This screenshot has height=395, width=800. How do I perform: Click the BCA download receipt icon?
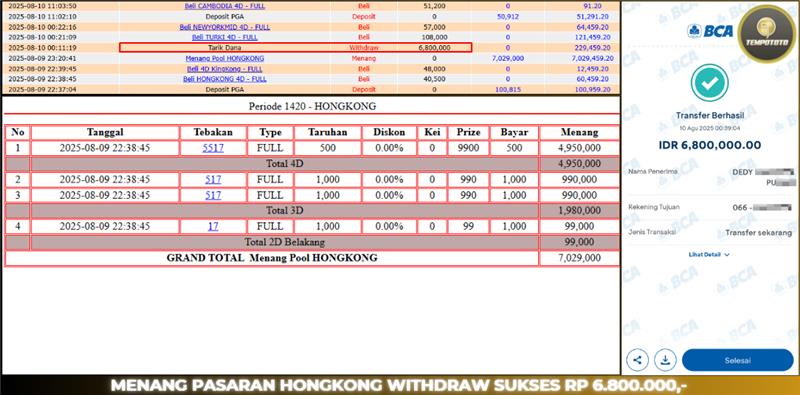pos(665,360)
